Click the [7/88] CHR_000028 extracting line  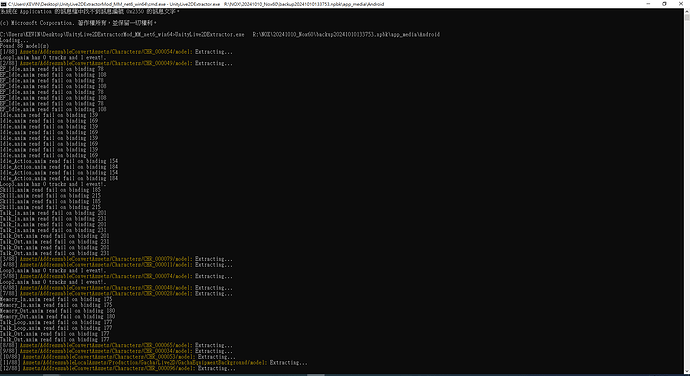(116, 293)
